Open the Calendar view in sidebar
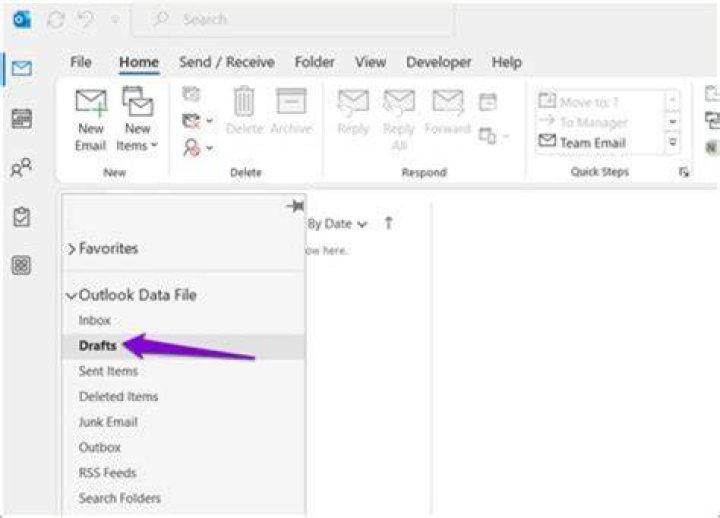This screenshot has height=518, width=720. [22, 118]
